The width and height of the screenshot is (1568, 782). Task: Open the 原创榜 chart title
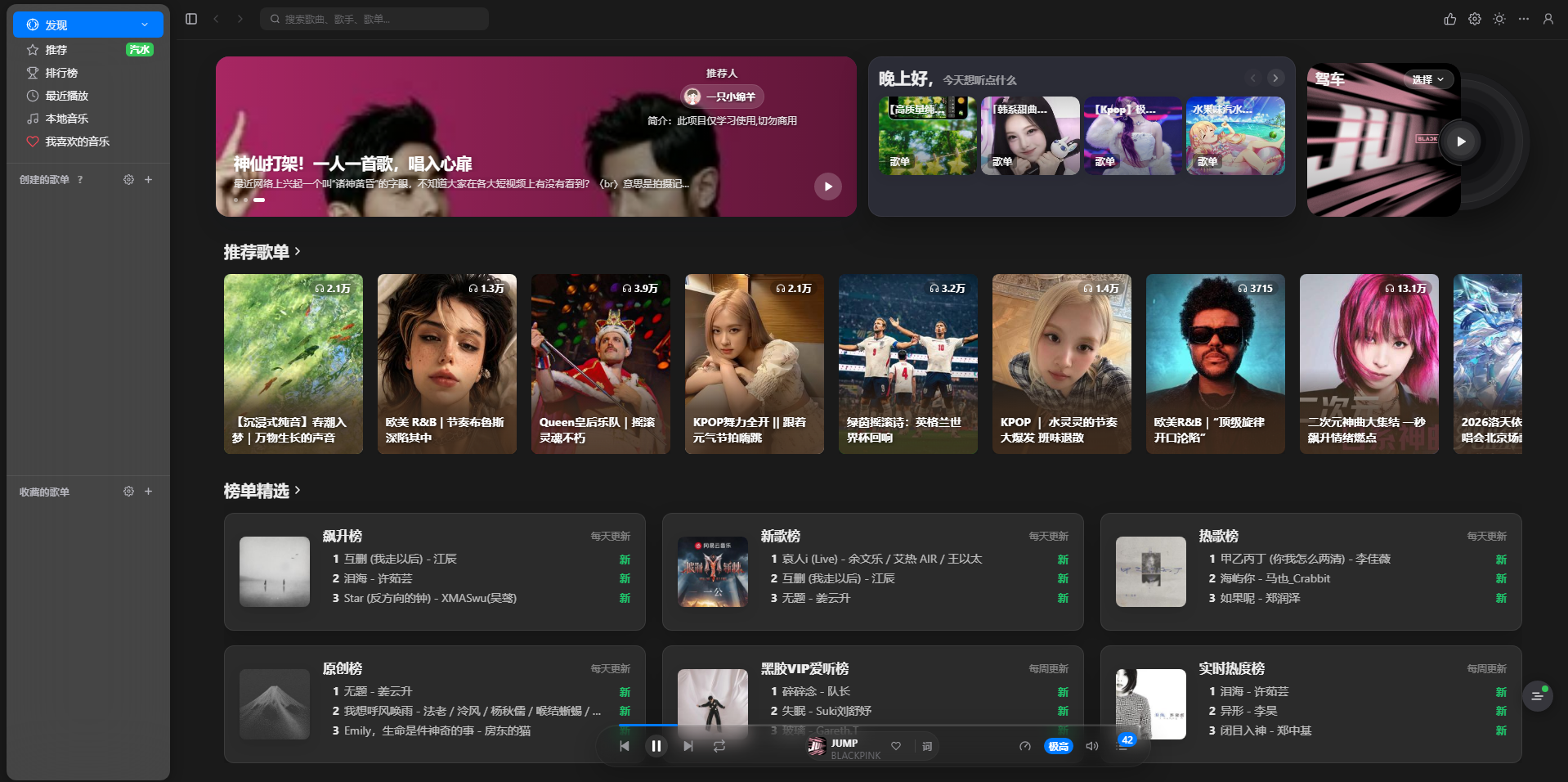pos(343,669)
